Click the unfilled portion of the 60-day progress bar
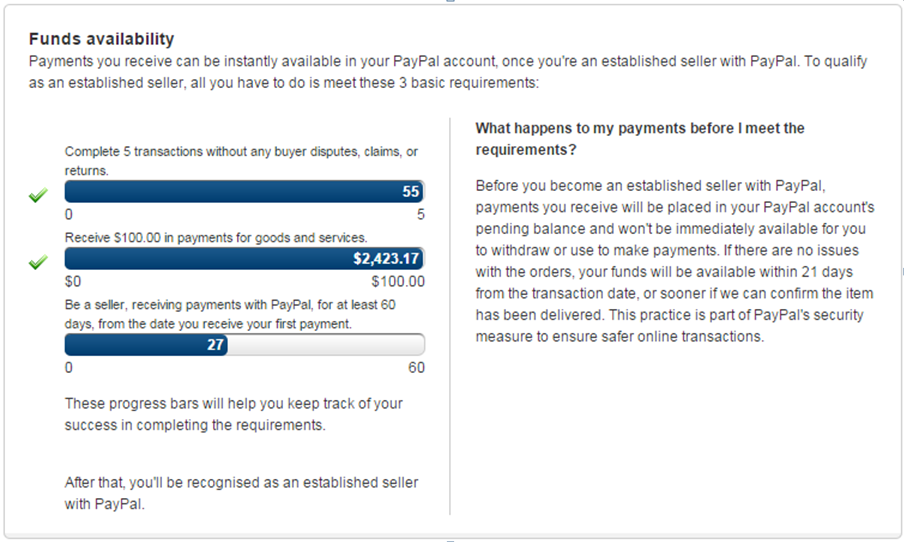The height and width of the screenshot is (542, 904). click(326, 345)
